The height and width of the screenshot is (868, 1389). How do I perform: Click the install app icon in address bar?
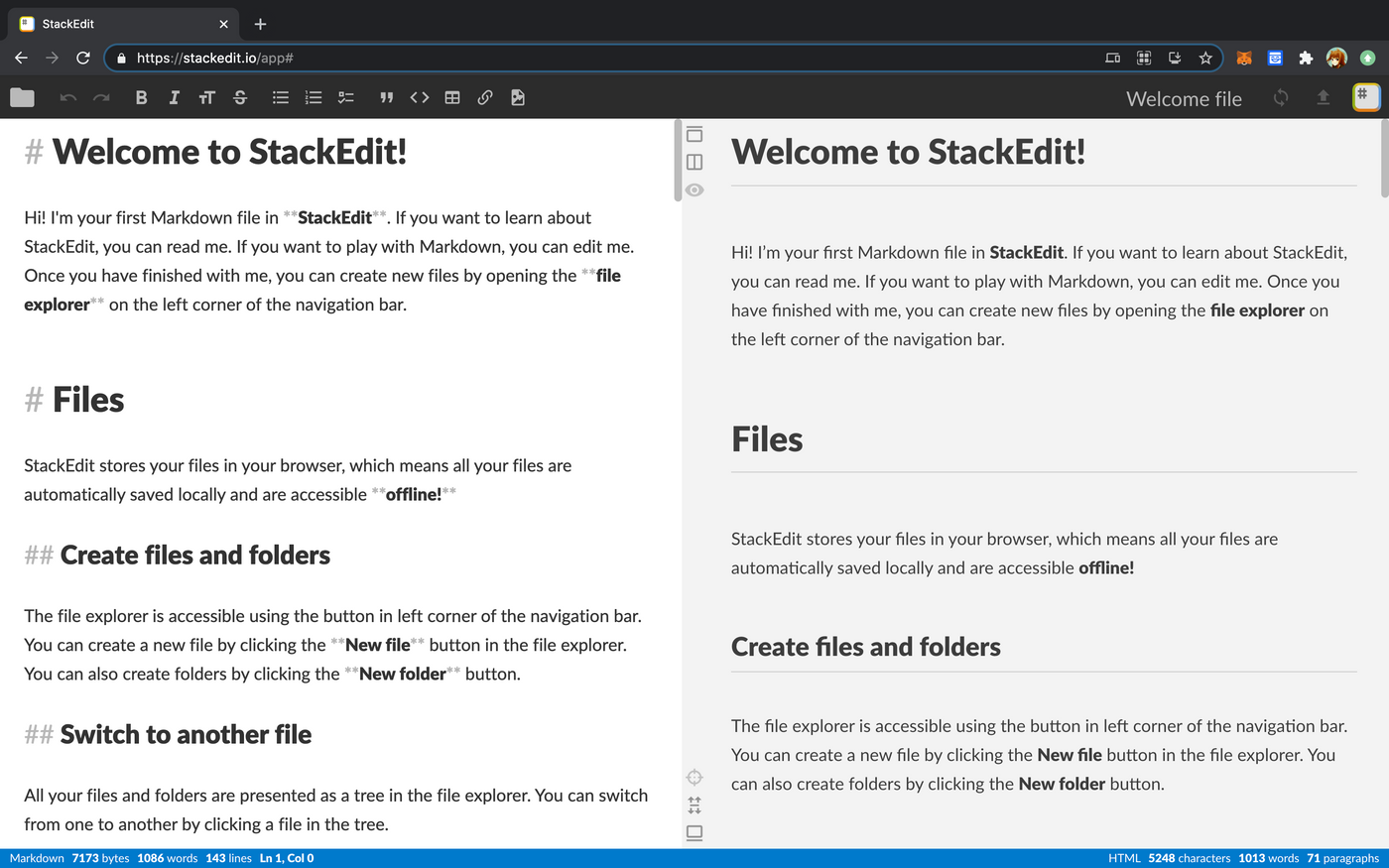(x=1175, y=58)
